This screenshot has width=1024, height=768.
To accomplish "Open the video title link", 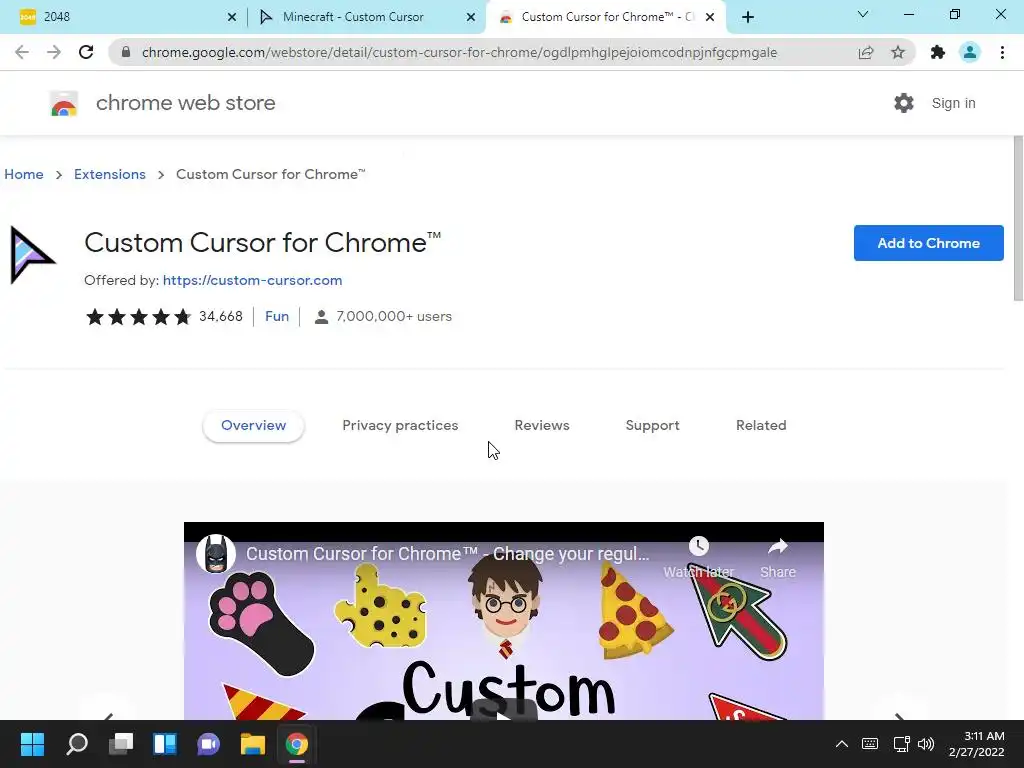I will tap(447, 554).
